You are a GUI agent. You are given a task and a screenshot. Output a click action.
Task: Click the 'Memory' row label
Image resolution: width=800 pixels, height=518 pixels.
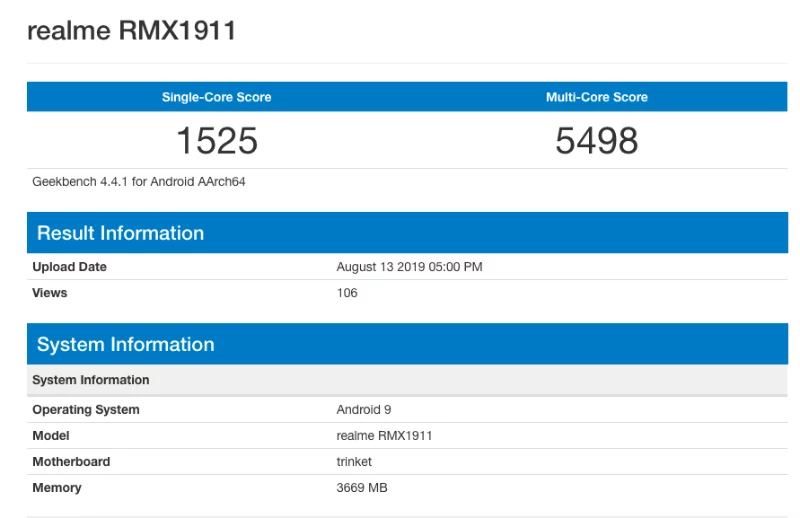[x=57, y=488]
